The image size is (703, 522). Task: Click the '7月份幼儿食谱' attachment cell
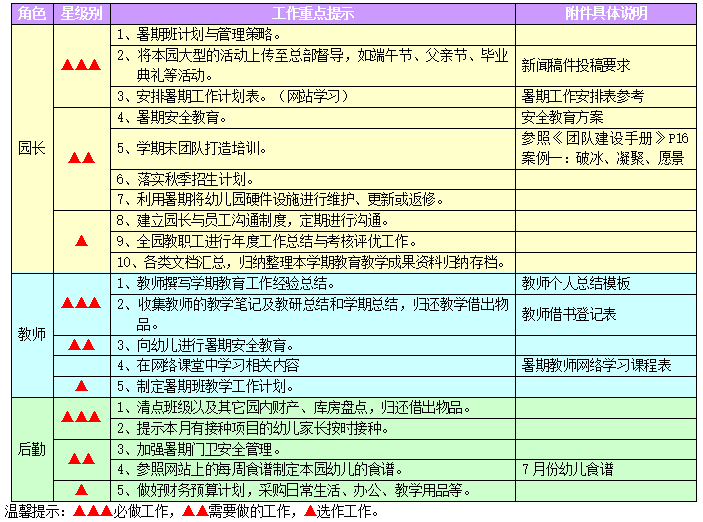point(606,470)
